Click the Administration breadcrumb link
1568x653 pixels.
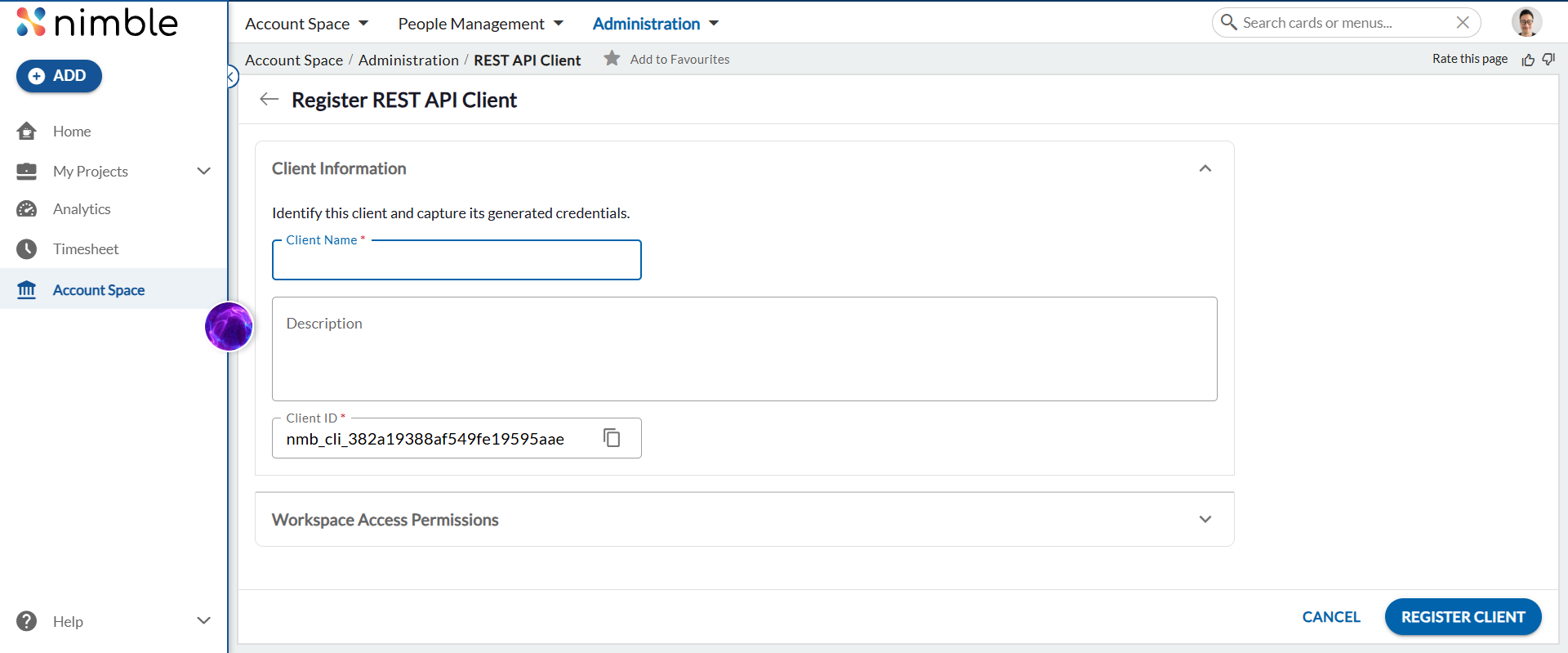coord(408,60)
